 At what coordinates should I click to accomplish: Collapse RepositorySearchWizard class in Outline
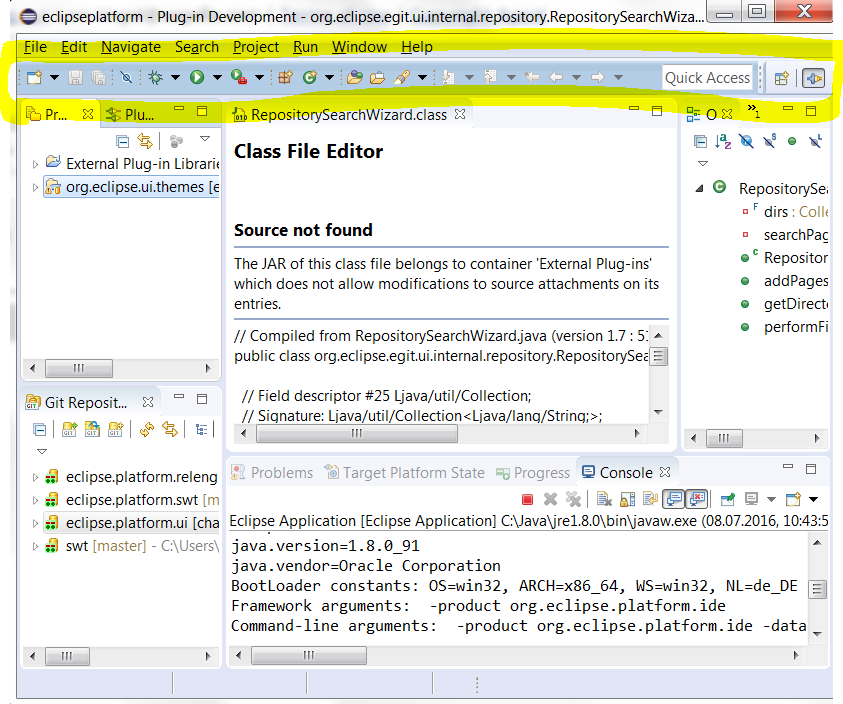click(x=699, y=188)
